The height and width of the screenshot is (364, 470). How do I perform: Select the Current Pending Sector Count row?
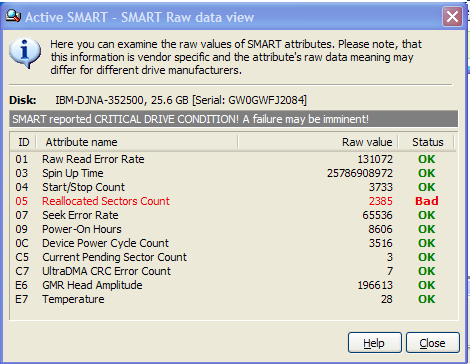click(x=233, y=257)
